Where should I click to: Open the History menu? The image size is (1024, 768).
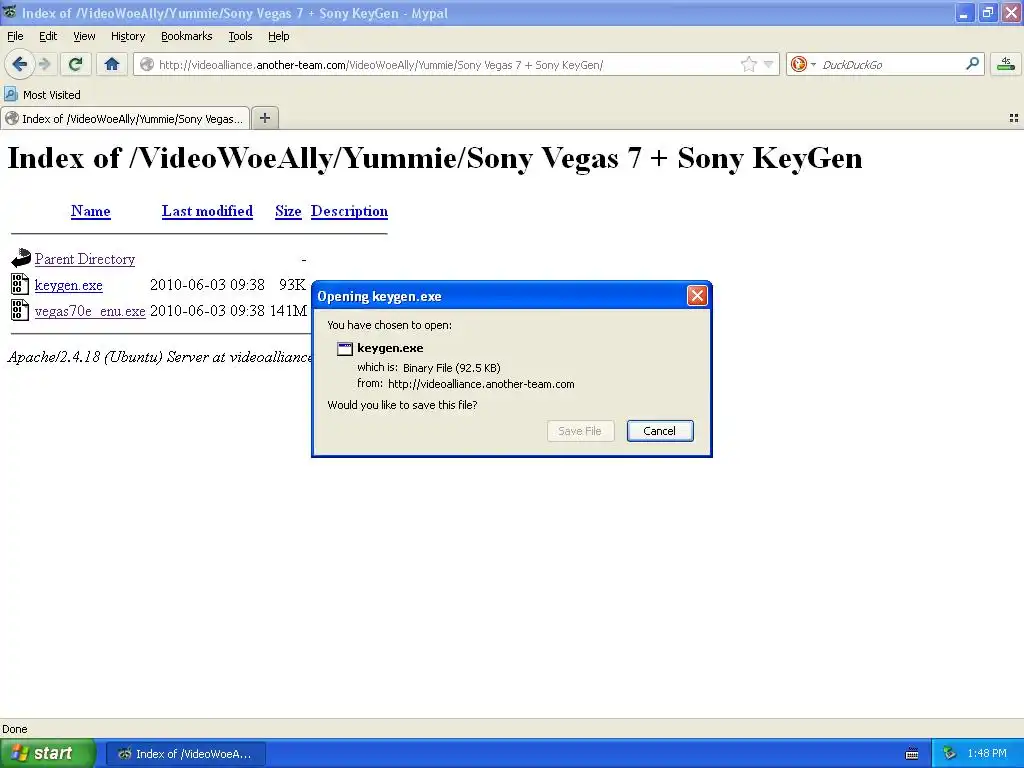(128, 36)
